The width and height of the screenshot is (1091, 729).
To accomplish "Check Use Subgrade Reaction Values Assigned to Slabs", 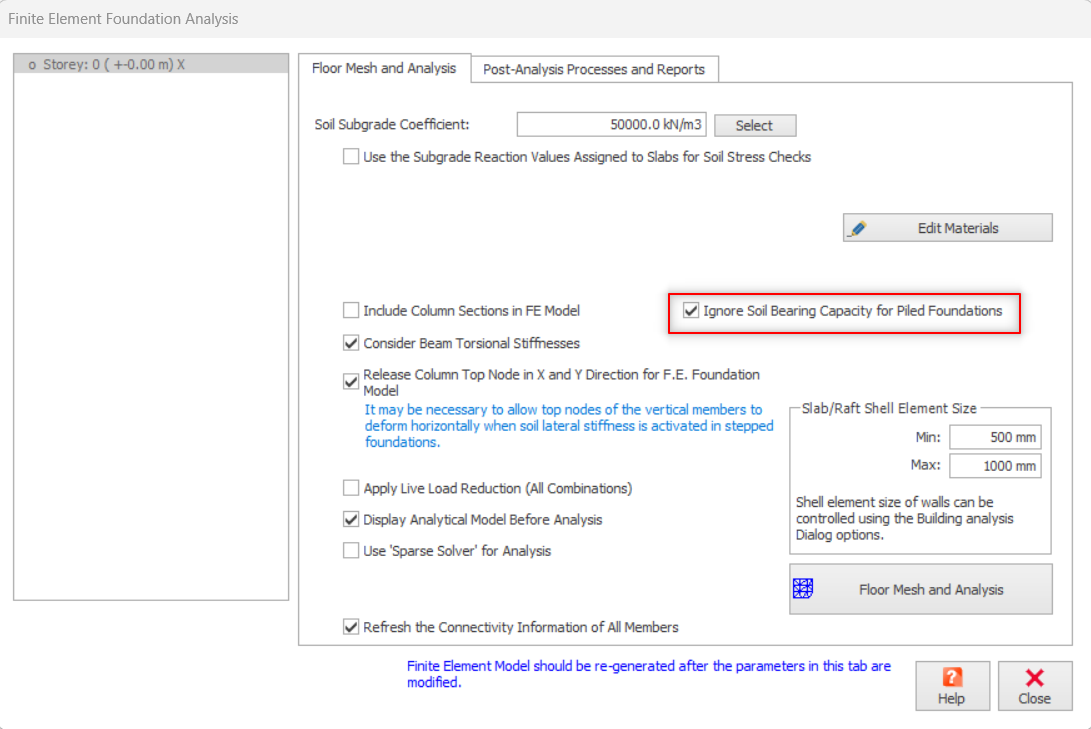I will pos(351,156).
